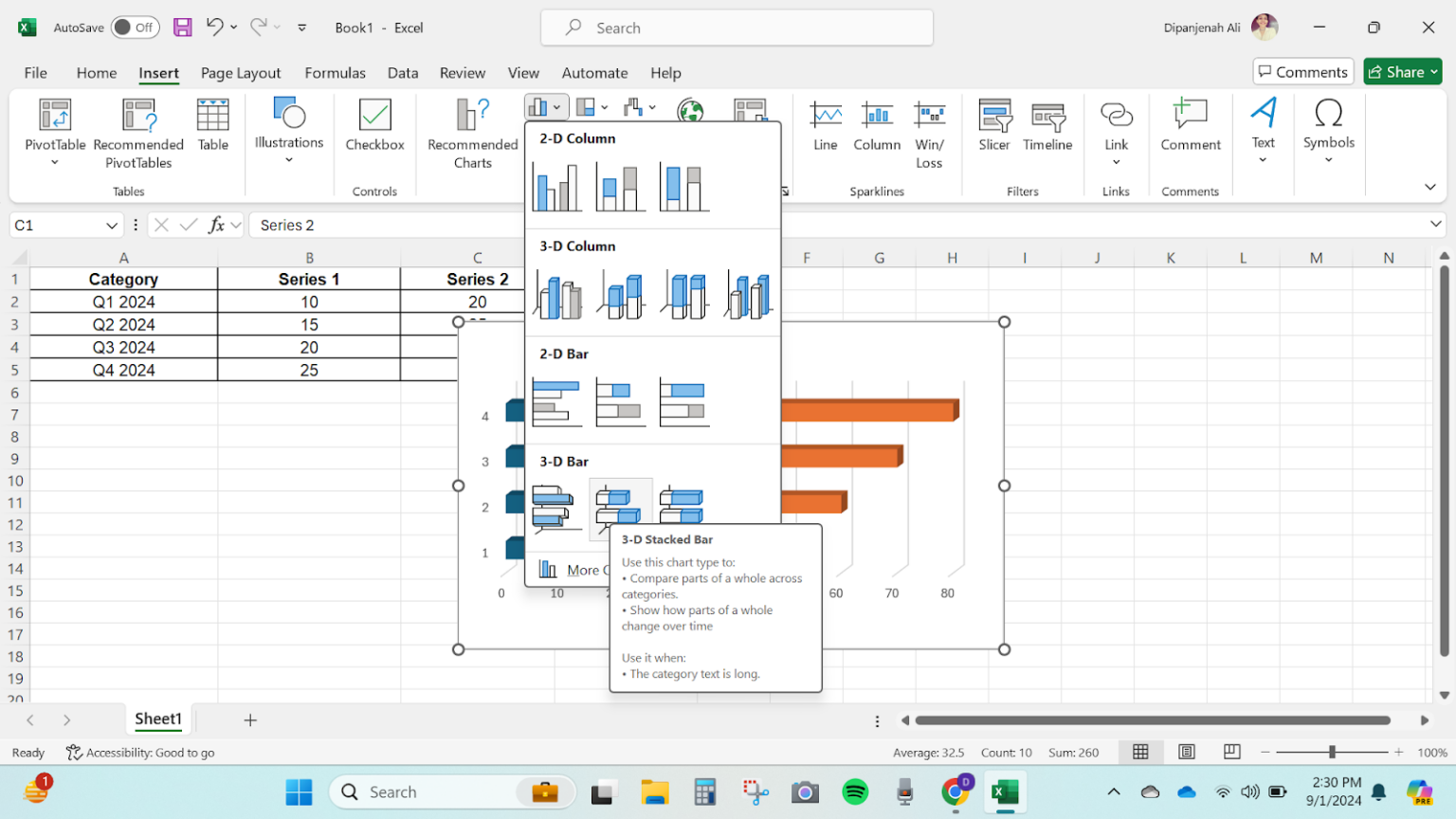Open the Symbols dropdown
Viewport: 1456px width, 819px height.
1328,131
